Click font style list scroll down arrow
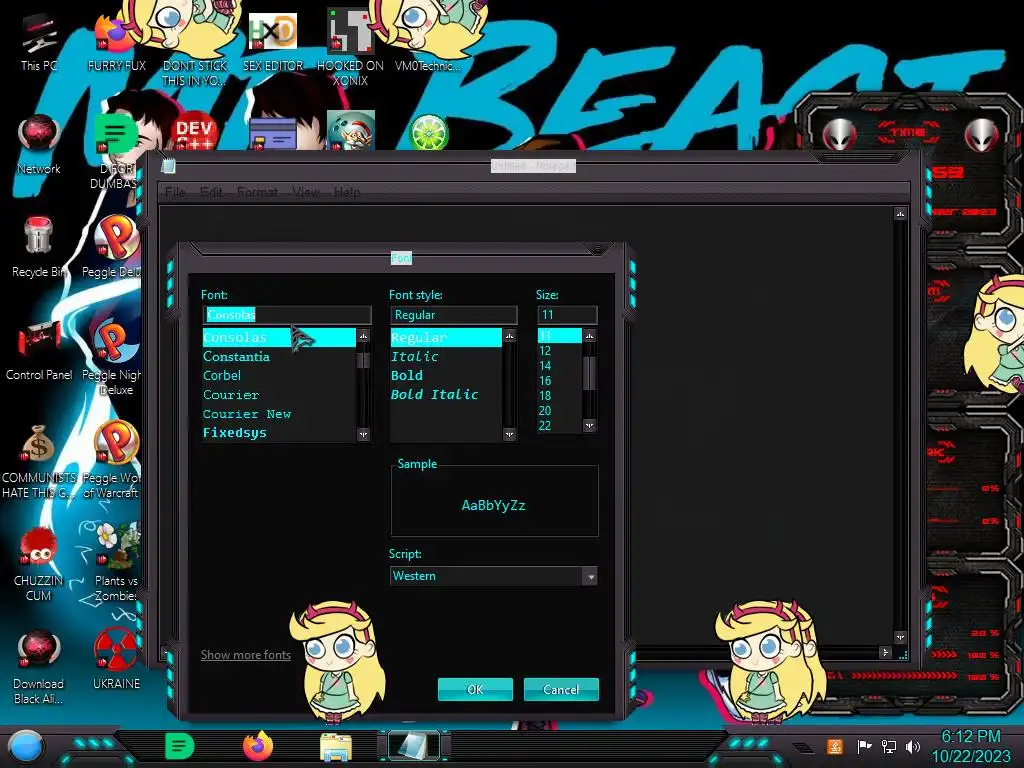The width and height of the screenshot is (1024, 768). pos(509,434)
